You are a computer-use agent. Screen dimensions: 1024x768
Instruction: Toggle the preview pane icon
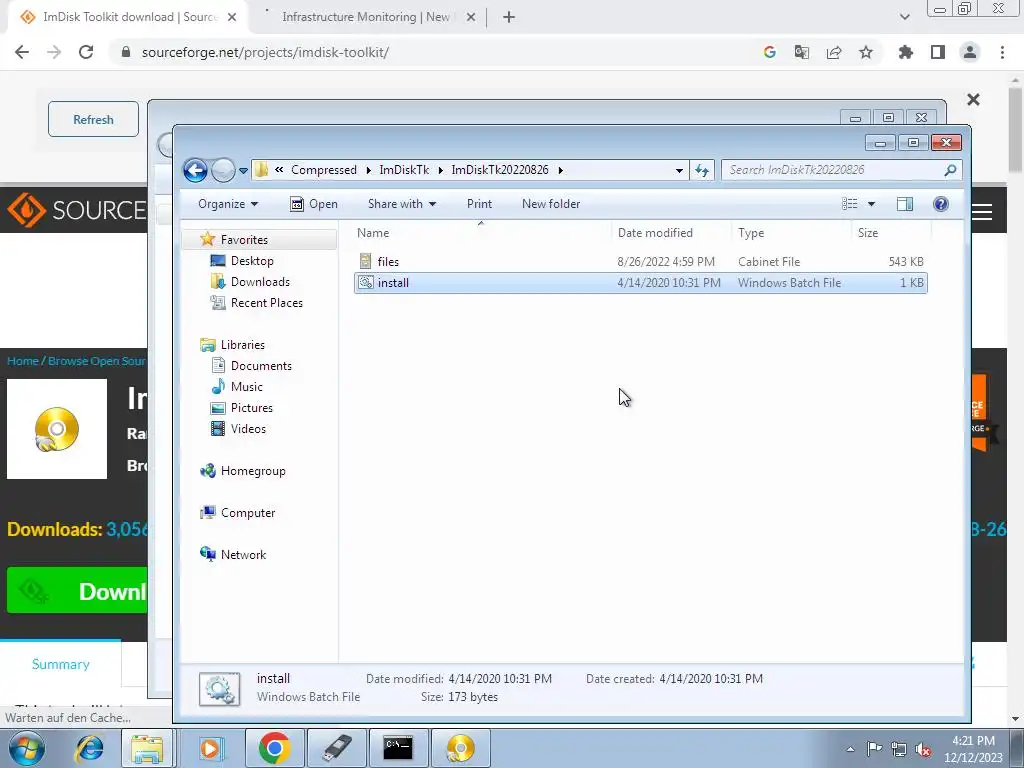click(x=904, y=204)
